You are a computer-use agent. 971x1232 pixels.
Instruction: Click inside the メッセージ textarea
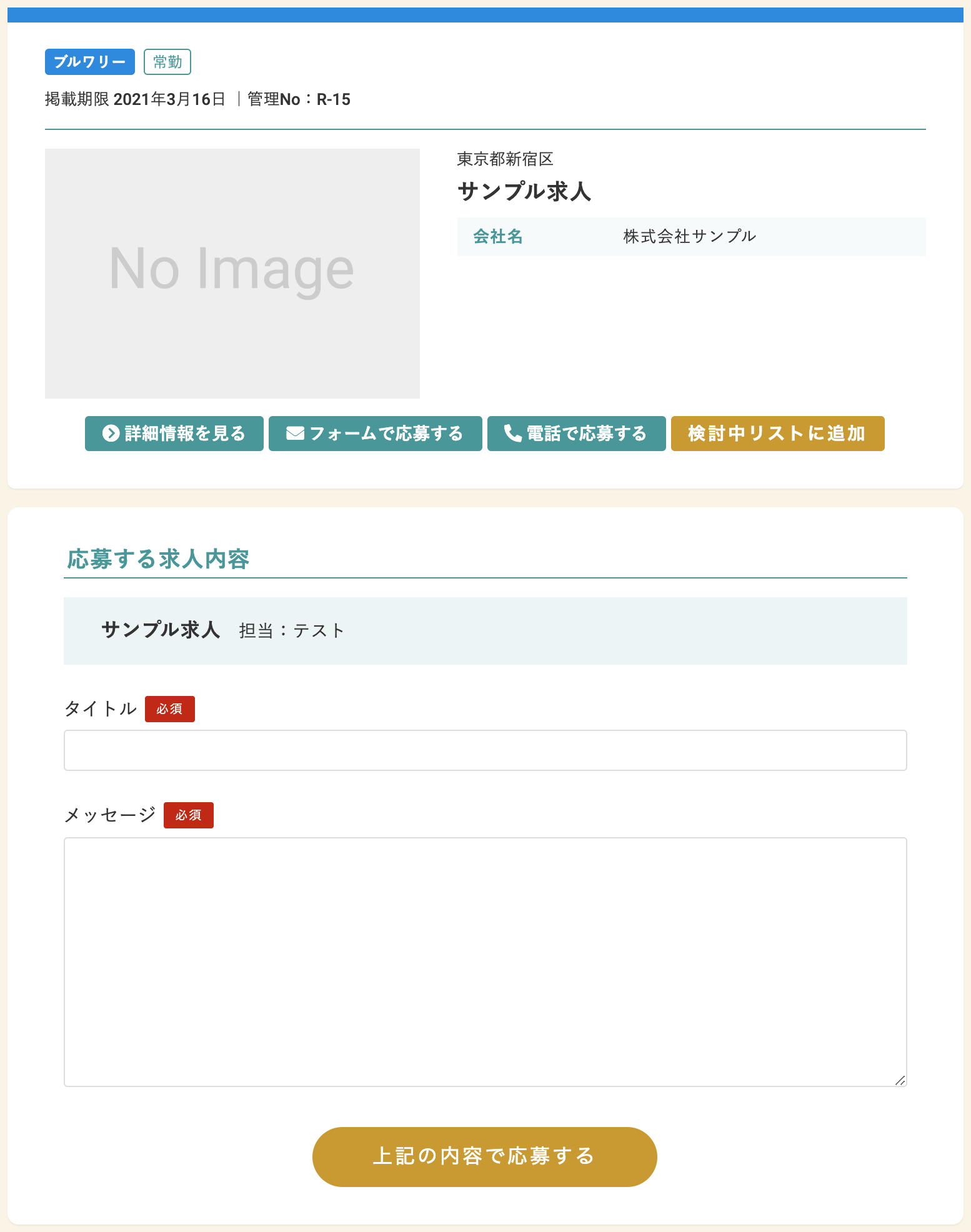pos(485,962)
